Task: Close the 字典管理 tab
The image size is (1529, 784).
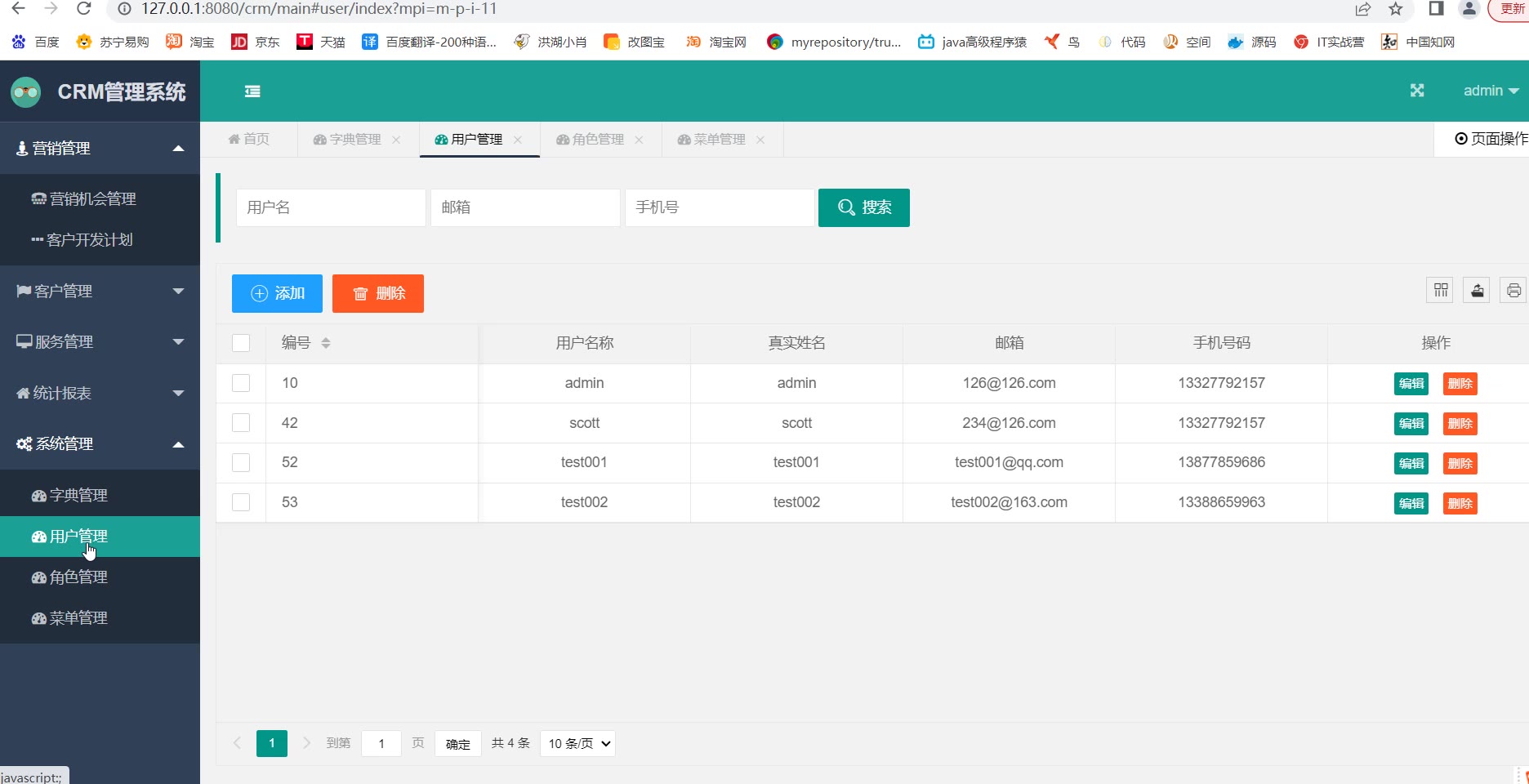Action: click(396, 140)
